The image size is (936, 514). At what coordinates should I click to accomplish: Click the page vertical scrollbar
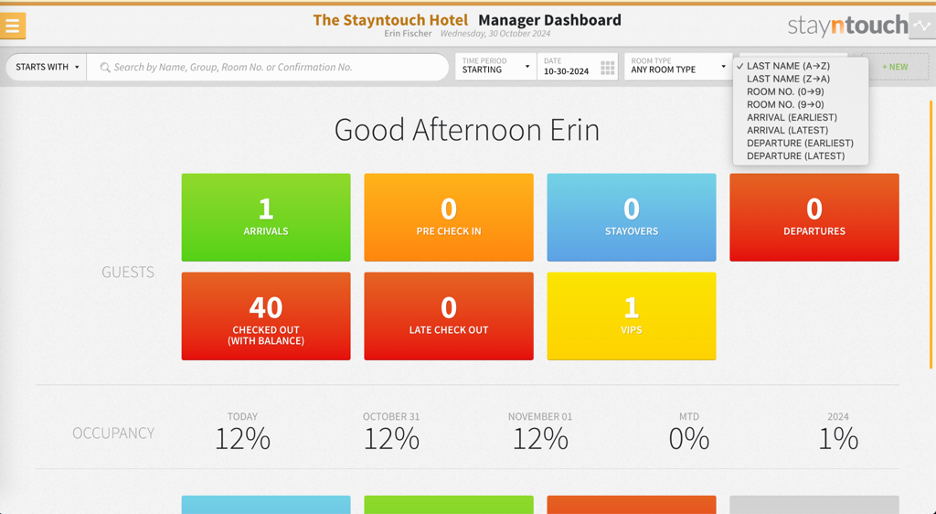[x=931, y=234]
